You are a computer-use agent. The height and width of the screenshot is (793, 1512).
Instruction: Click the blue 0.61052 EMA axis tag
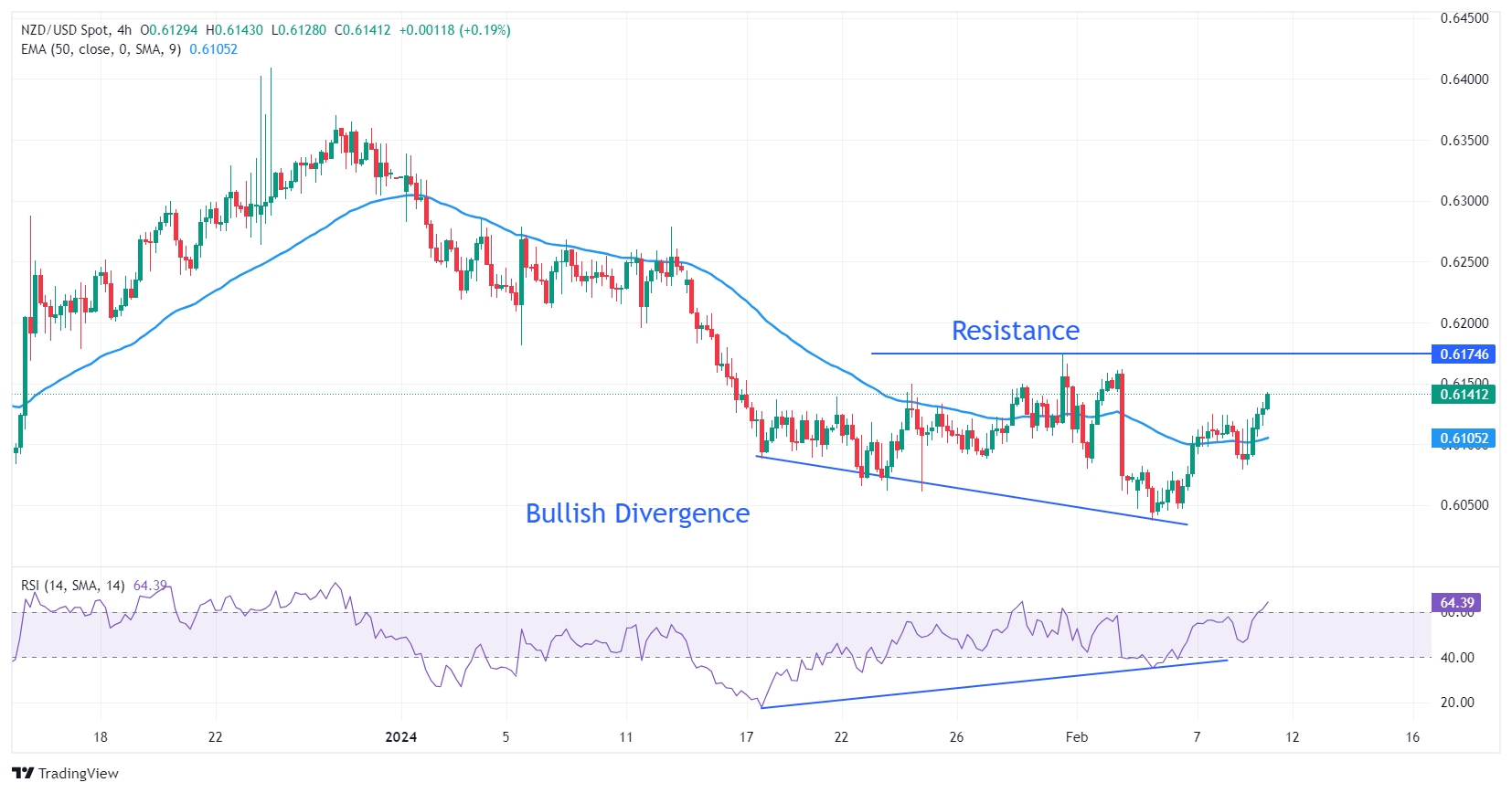point(1464,439)
